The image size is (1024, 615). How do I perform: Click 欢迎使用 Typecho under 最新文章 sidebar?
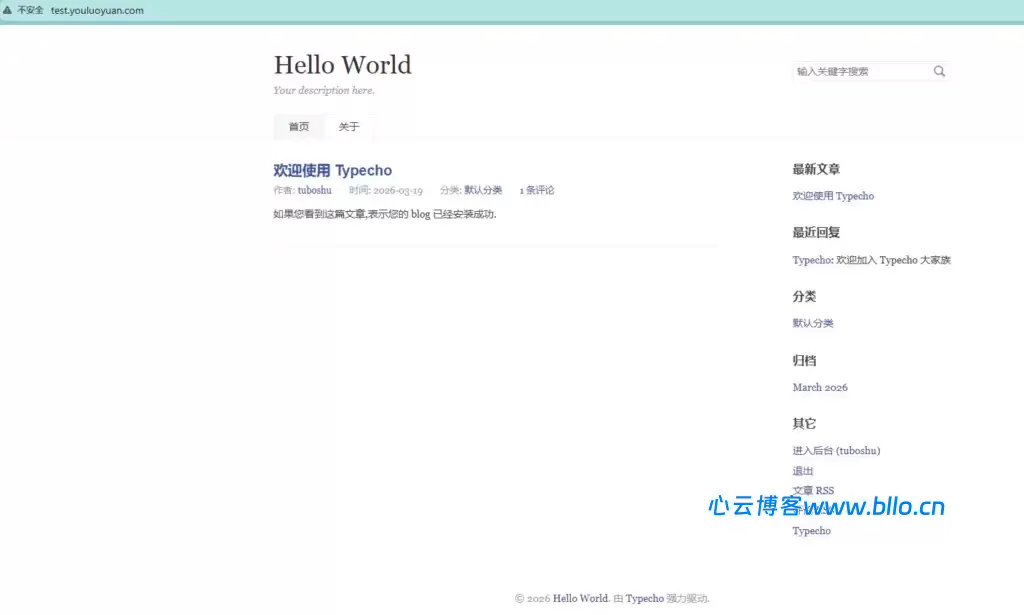tap(833, 196)
